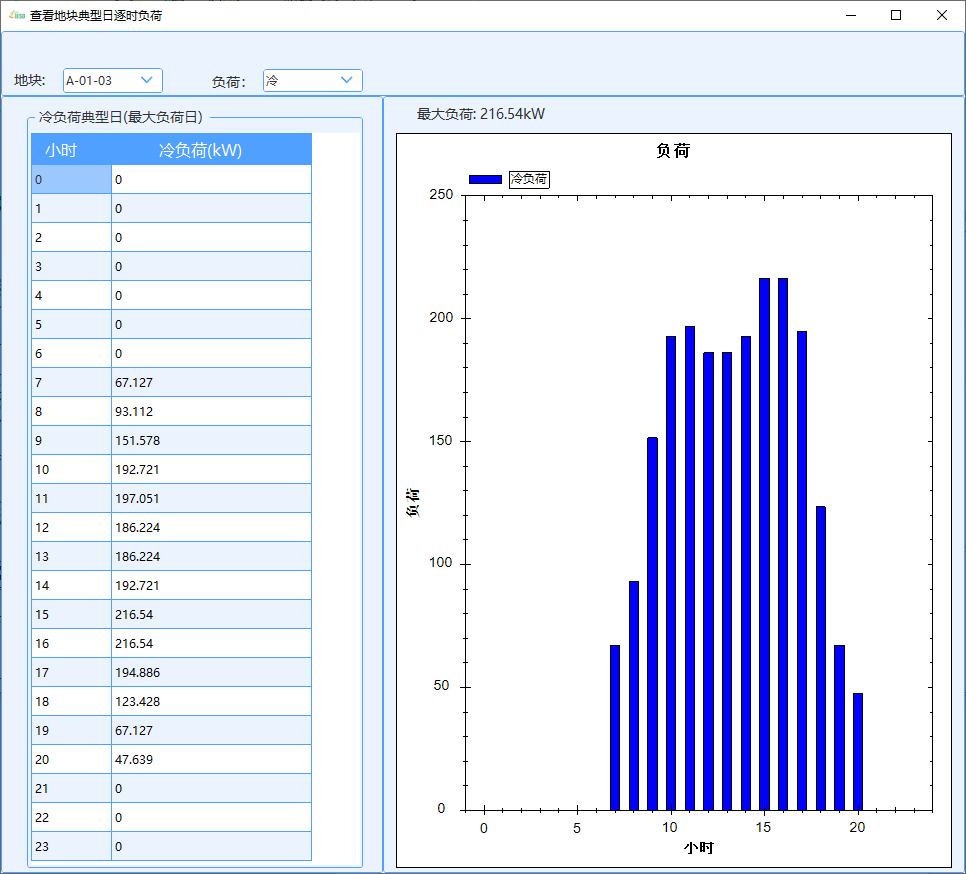The width and height of the screenshot is (966, 874).
Task: Click the application icon in title bar
Action: pos(16,15)
